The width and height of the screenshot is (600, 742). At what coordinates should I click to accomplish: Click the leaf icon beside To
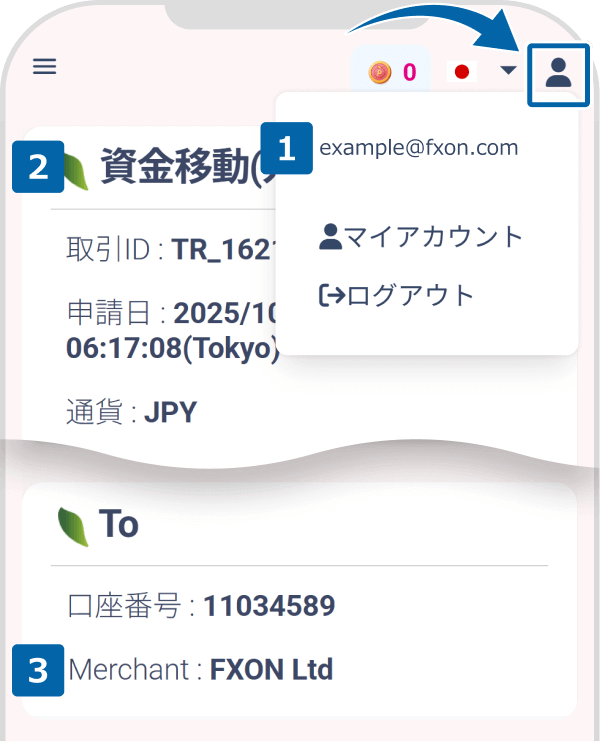click(73, 524)
